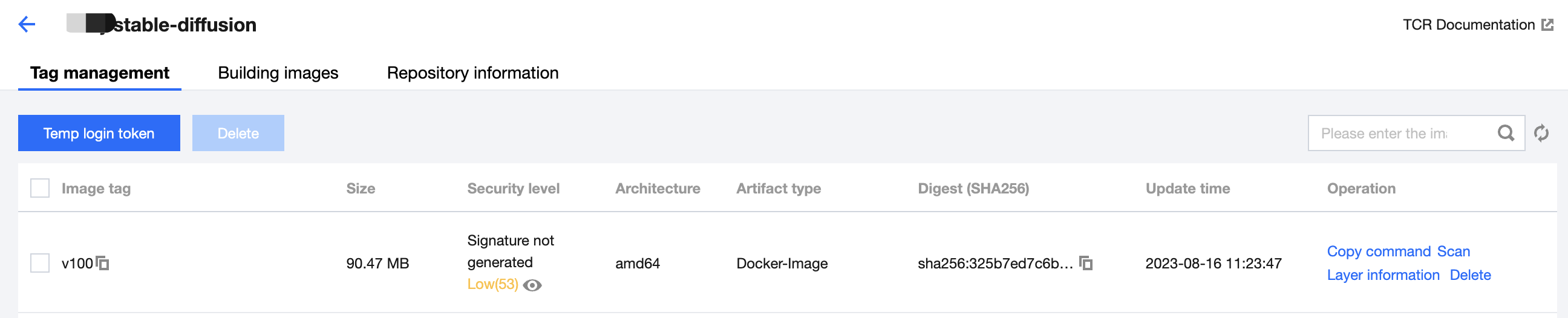The height and width of the screenshot is (318, 1568).
Task: Click the search magnifier icon
Action: pyautogui.click(x=1505, y=133)
